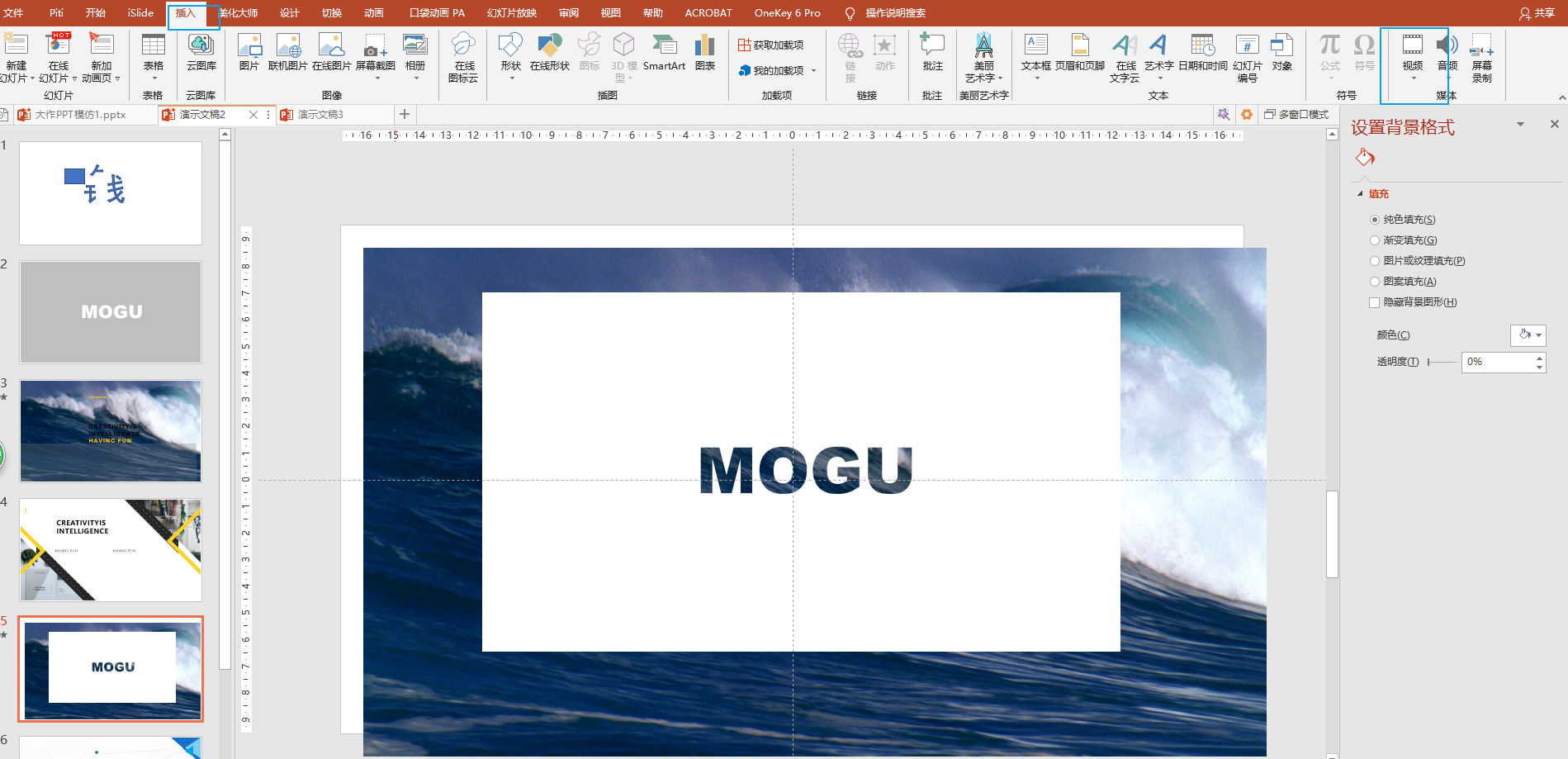1568x759 pixels.
Task: Switch to the 动画 (Animations) tab
Action: [374, 13]
